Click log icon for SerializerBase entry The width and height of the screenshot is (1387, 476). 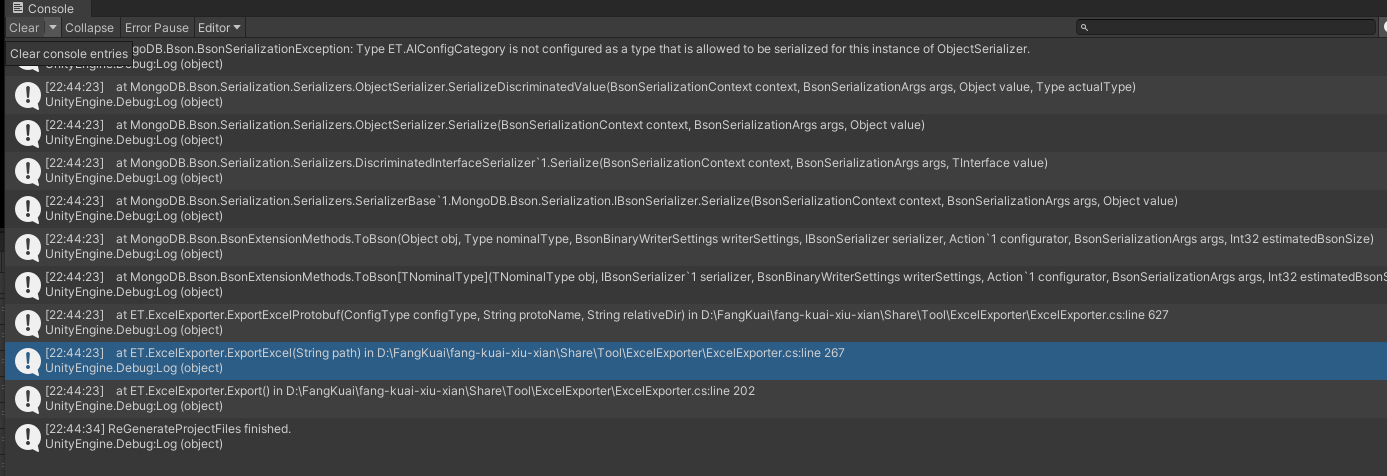point(27,209)
